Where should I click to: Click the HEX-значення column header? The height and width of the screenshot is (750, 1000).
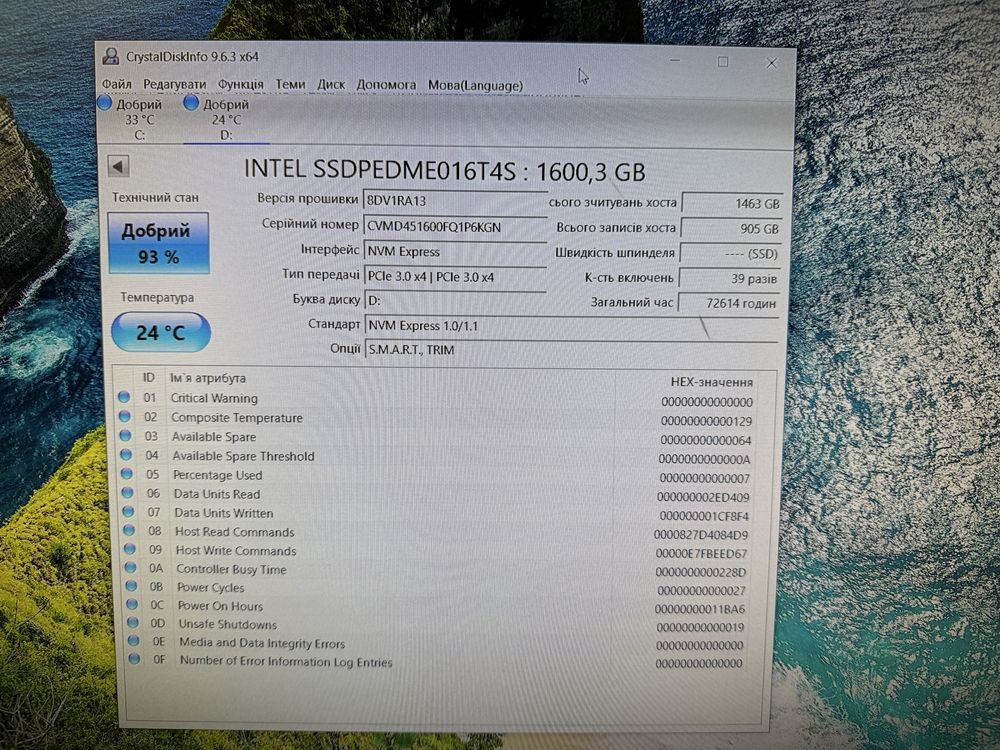pos(712,382)
